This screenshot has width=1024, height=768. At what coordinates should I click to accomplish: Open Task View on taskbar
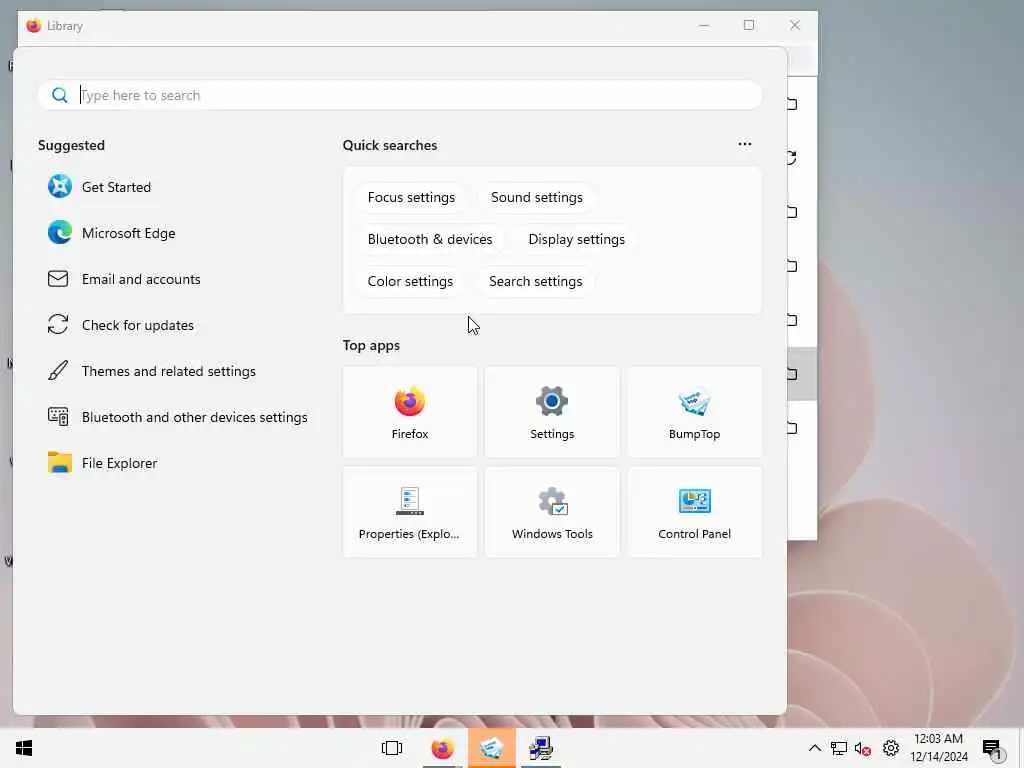392,748
